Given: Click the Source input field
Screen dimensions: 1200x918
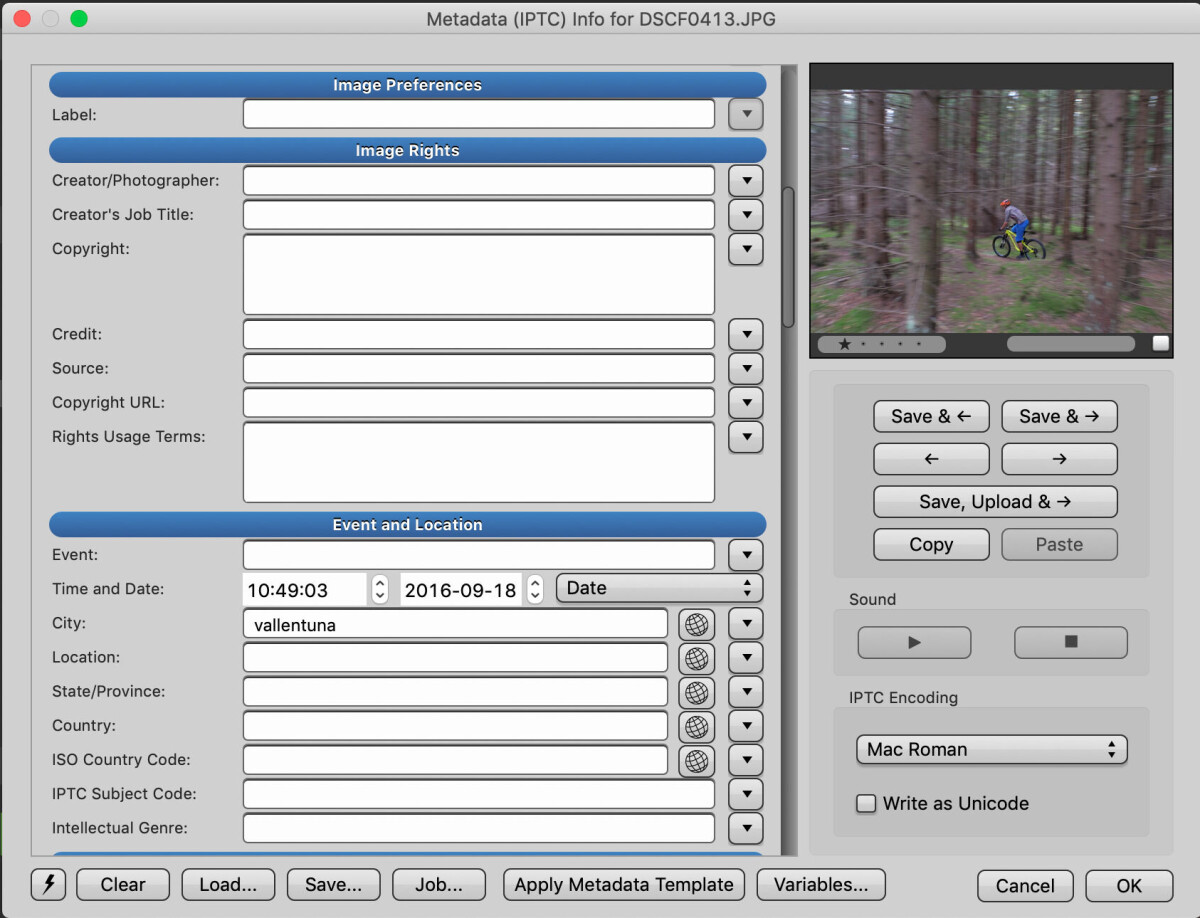Looking at the screenshot, I should 479,368.
